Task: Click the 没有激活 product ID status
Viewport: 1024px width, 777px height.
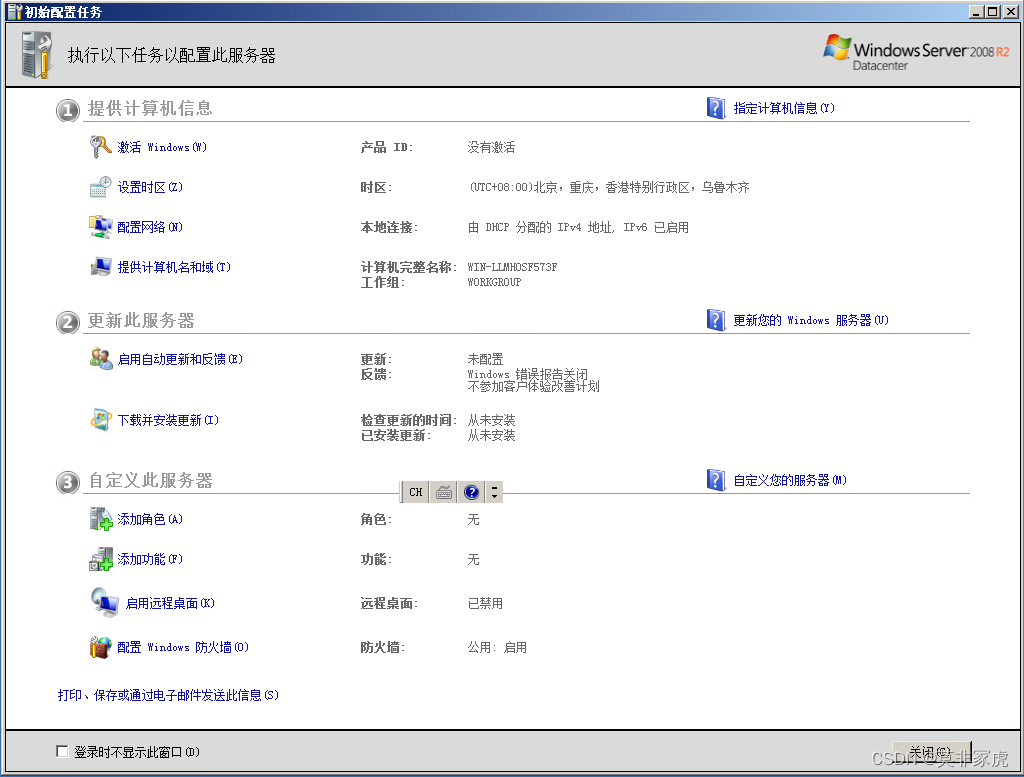Action: pos(491,148)
